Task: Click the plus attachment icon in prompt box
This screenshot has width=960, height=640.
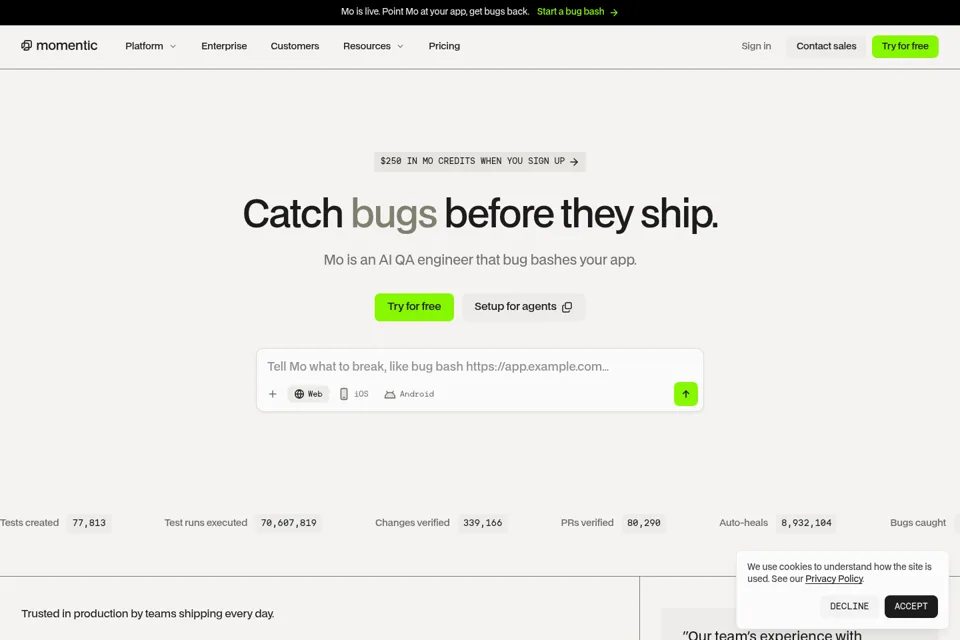Action: point(272,394)
